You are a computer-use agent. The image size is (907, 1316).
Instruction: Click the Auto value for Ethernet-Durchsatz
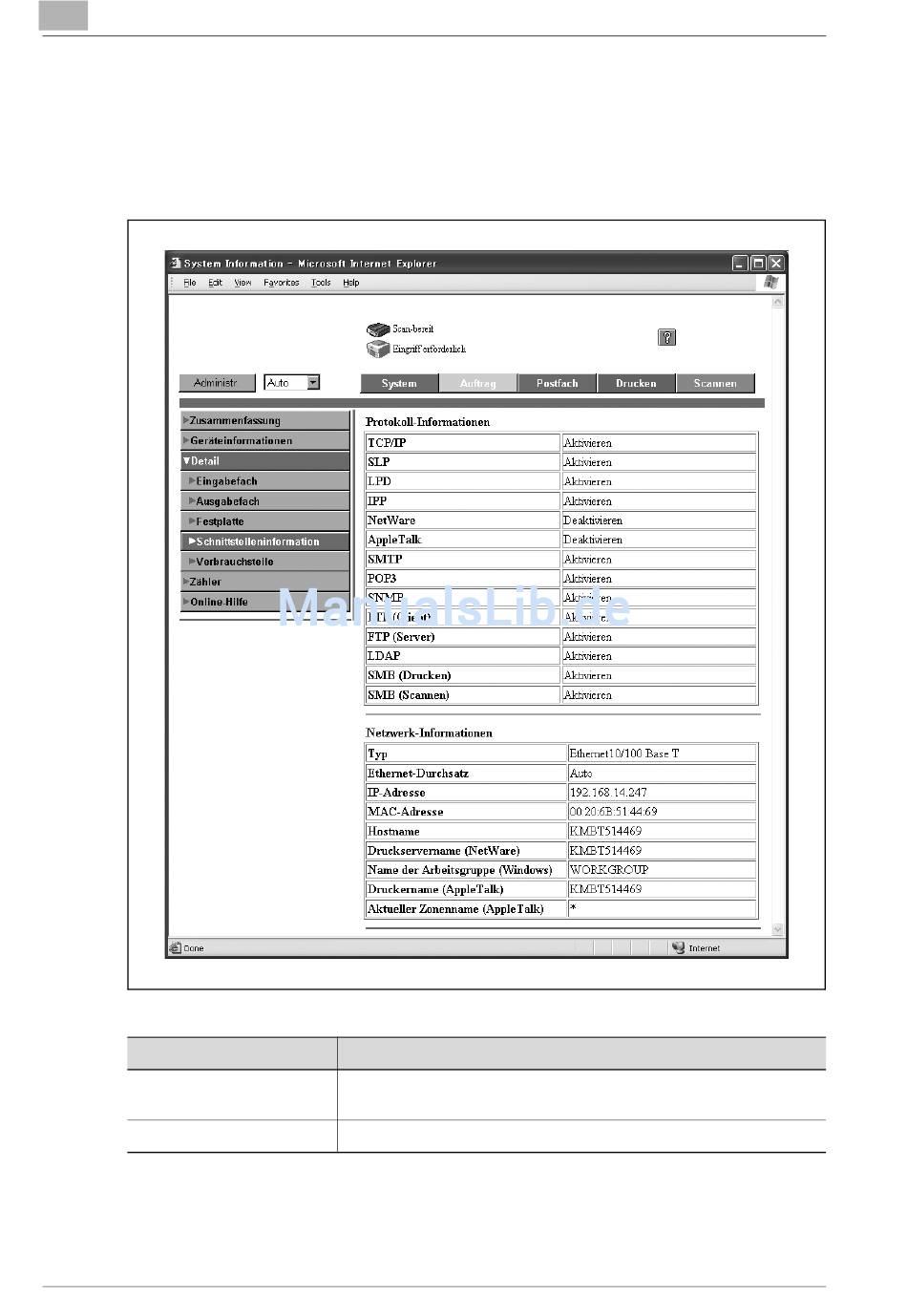tap(580, 774)
